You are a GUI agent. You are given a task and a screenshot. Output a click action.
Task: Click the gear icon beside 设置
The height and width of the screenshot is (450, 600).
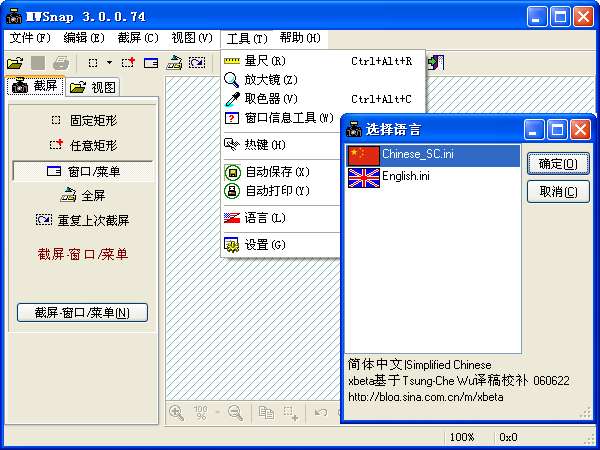[x=232, y=245]
